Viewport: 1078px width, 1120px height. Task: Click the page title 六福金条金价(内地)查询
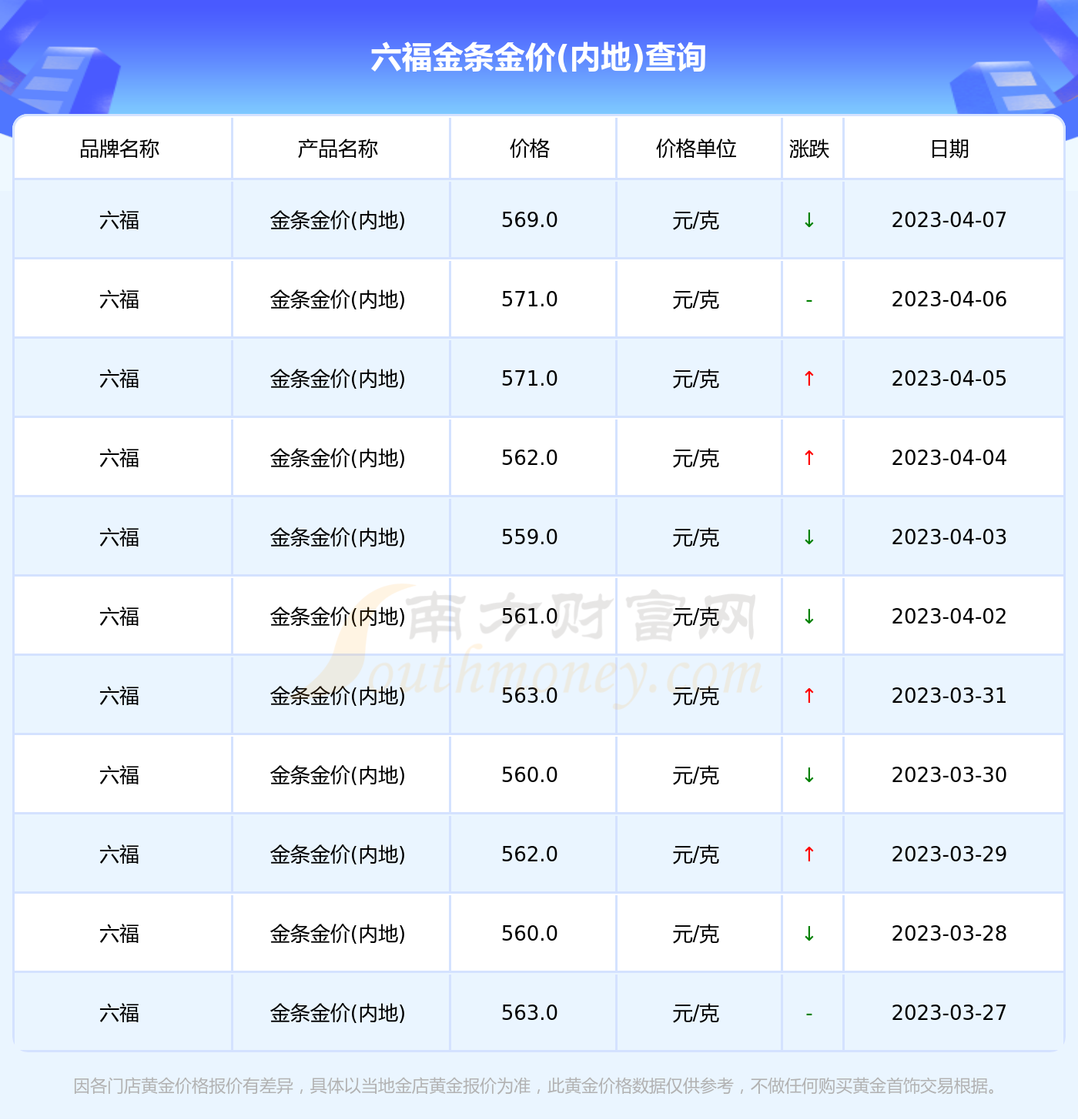pos(538,58)
